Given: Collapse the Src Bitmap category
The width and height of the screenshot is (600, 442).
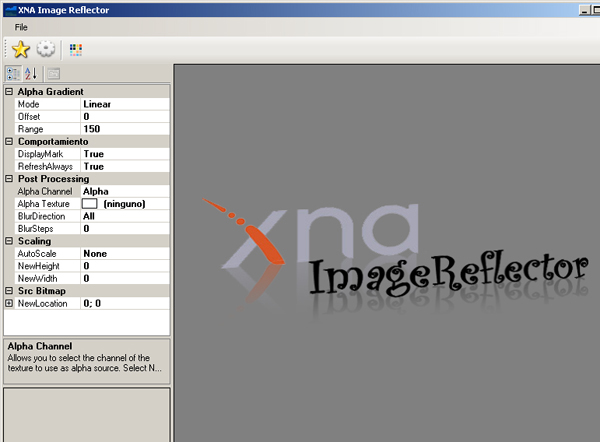Looking at the screenshot, I should coord(9,291).
